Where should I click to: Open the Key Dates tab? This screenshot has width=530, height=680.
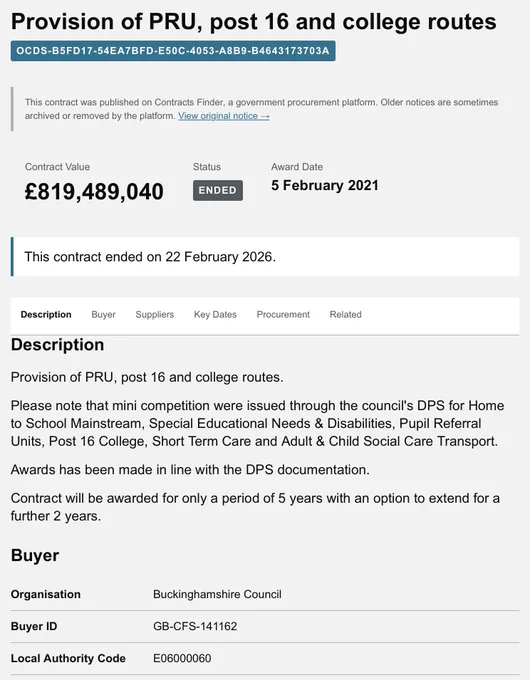pos(215,314)
